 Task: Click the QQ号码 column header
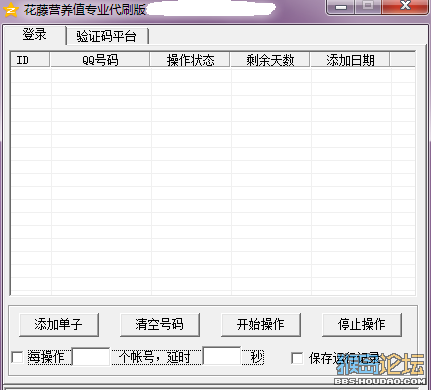coord(100,60)
